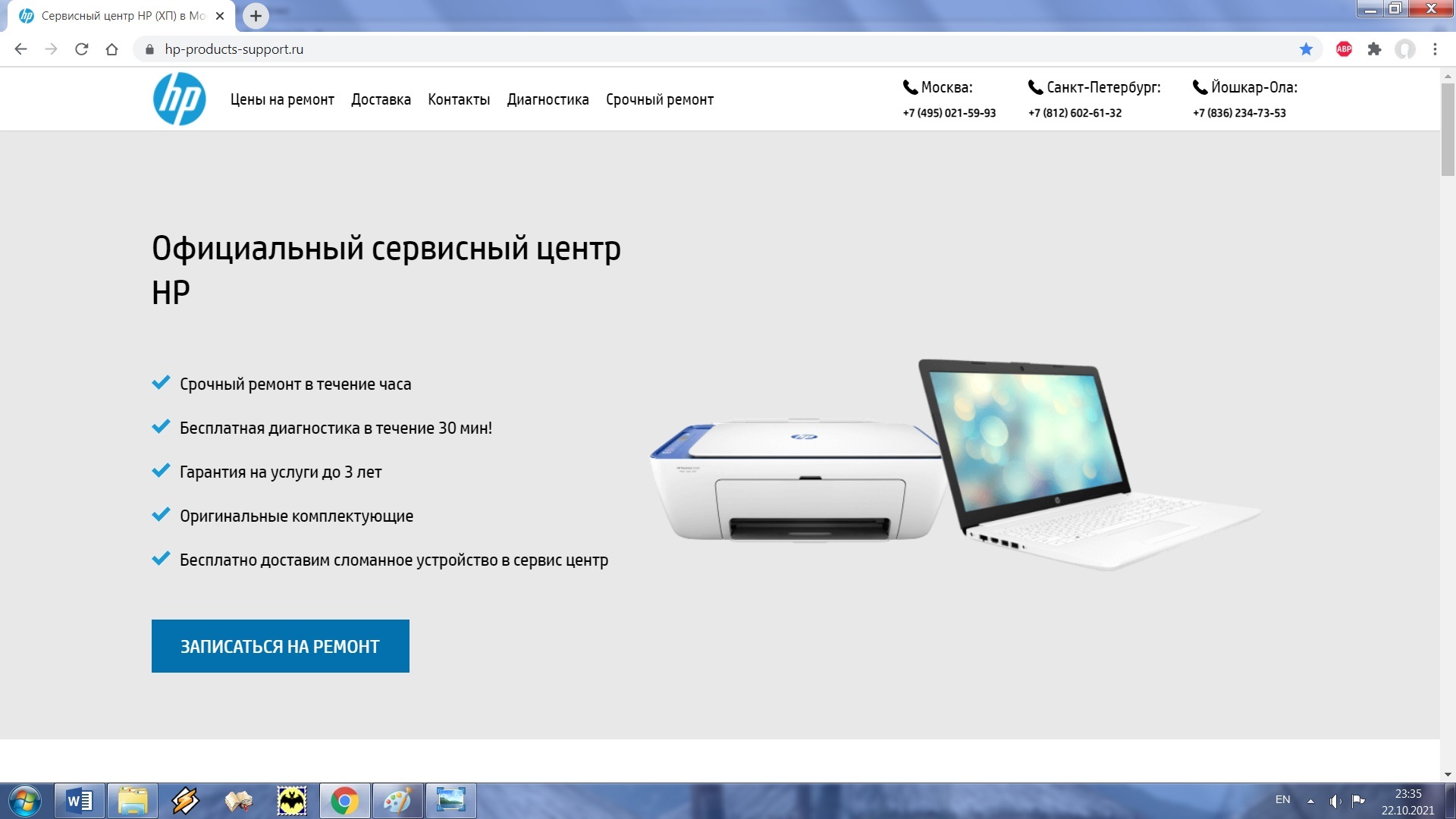Open the ABP Adblock extension icon
This screenshot has height=819, width=1456.
point(1344,49)
